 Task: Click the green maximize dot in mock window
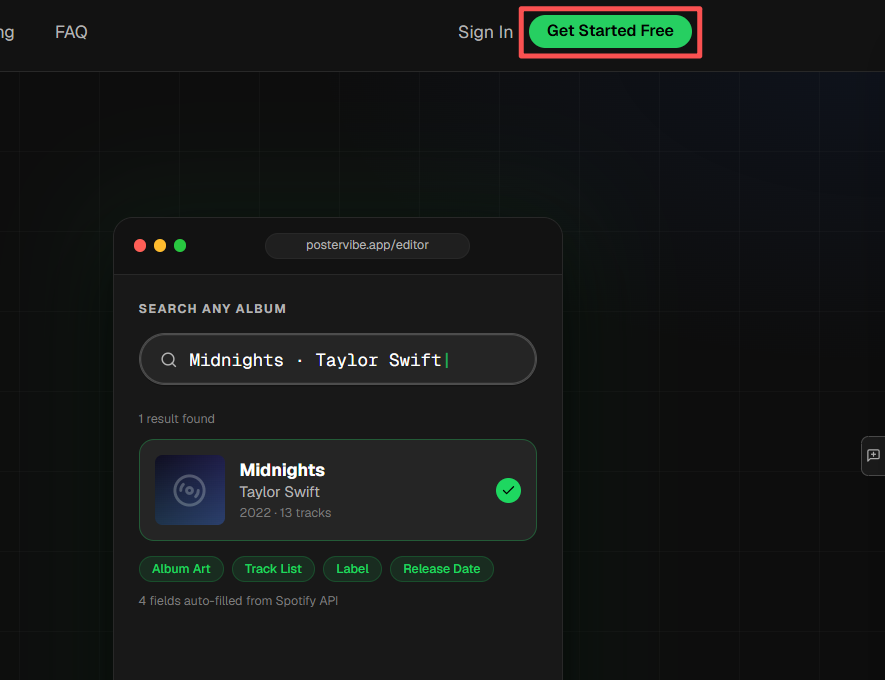coord(180,245)
